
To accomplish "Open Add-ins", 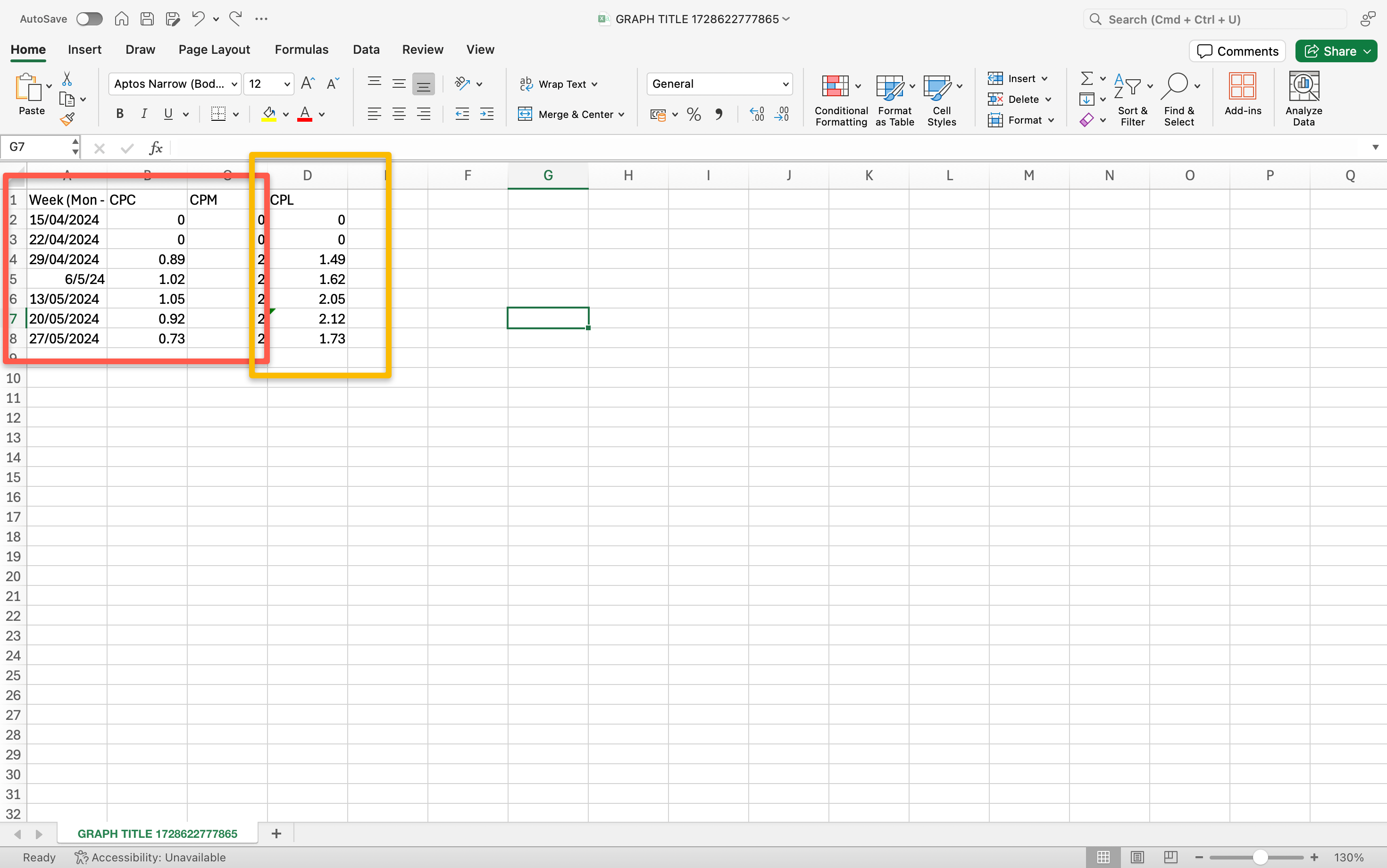I will click(1242, 95).
